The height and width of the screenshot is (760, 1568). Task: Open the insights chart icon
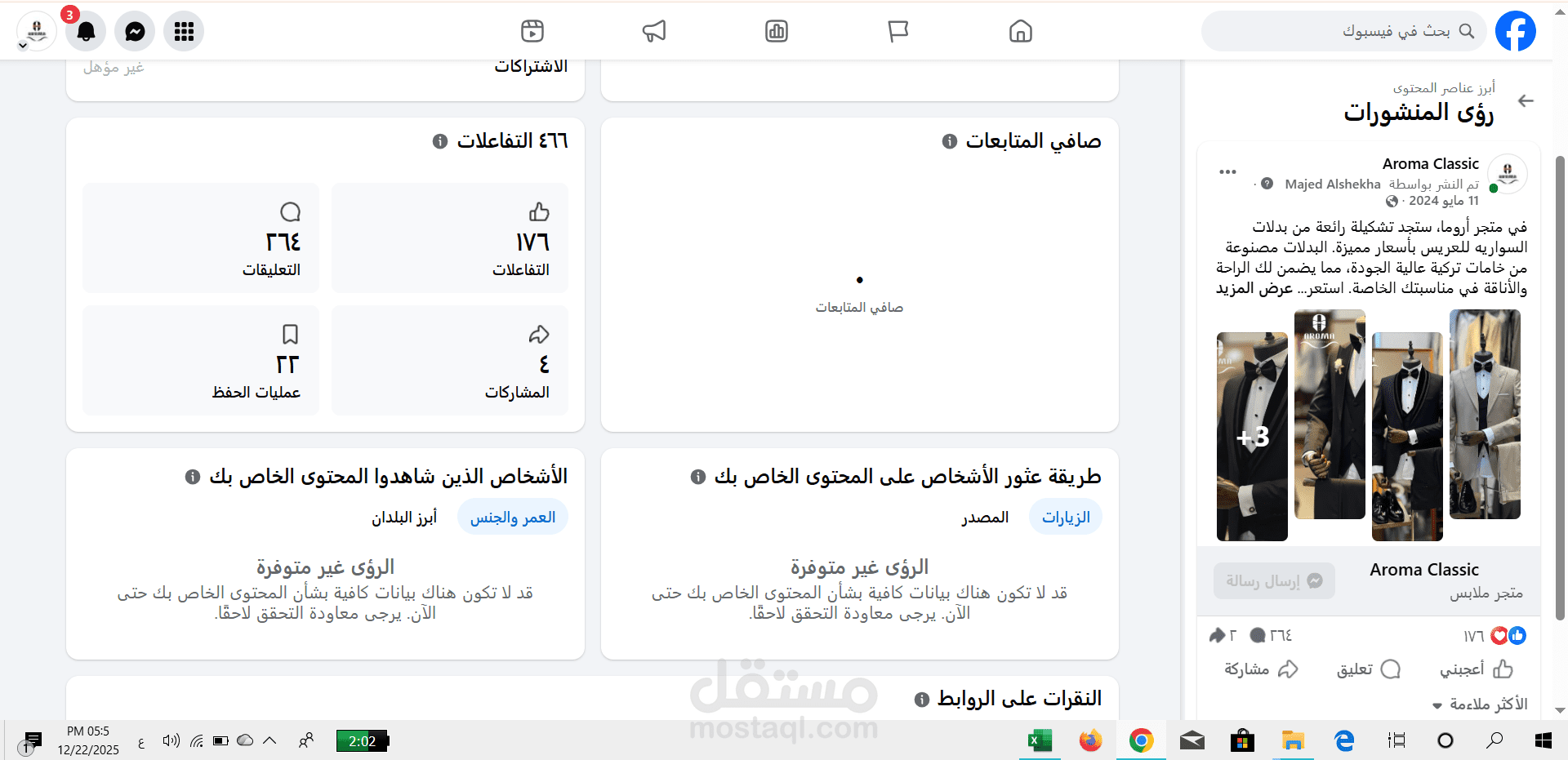click(x=776, y=31)
